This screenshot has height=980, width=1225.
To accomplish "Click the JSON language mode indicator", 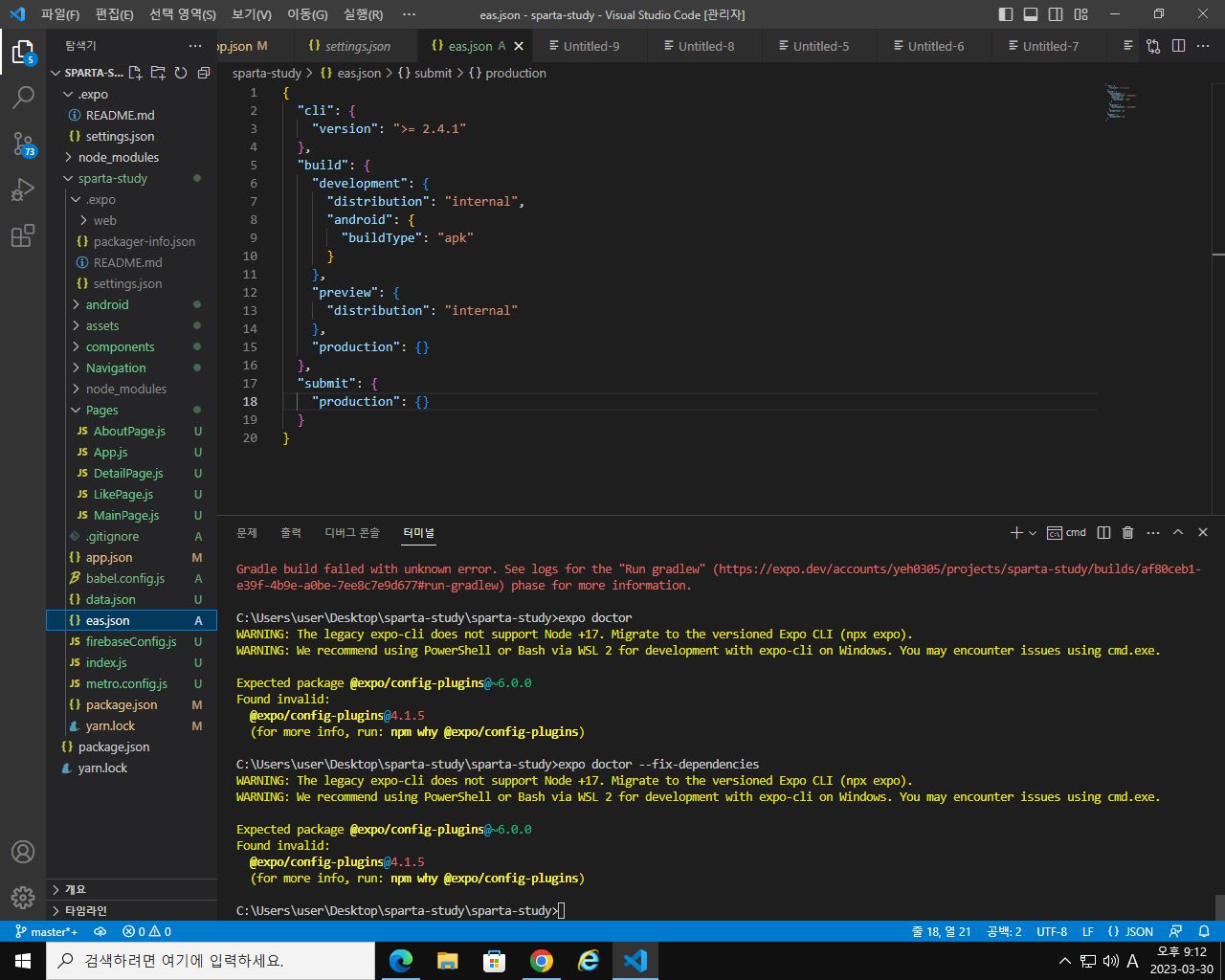I will (1130, 931).
